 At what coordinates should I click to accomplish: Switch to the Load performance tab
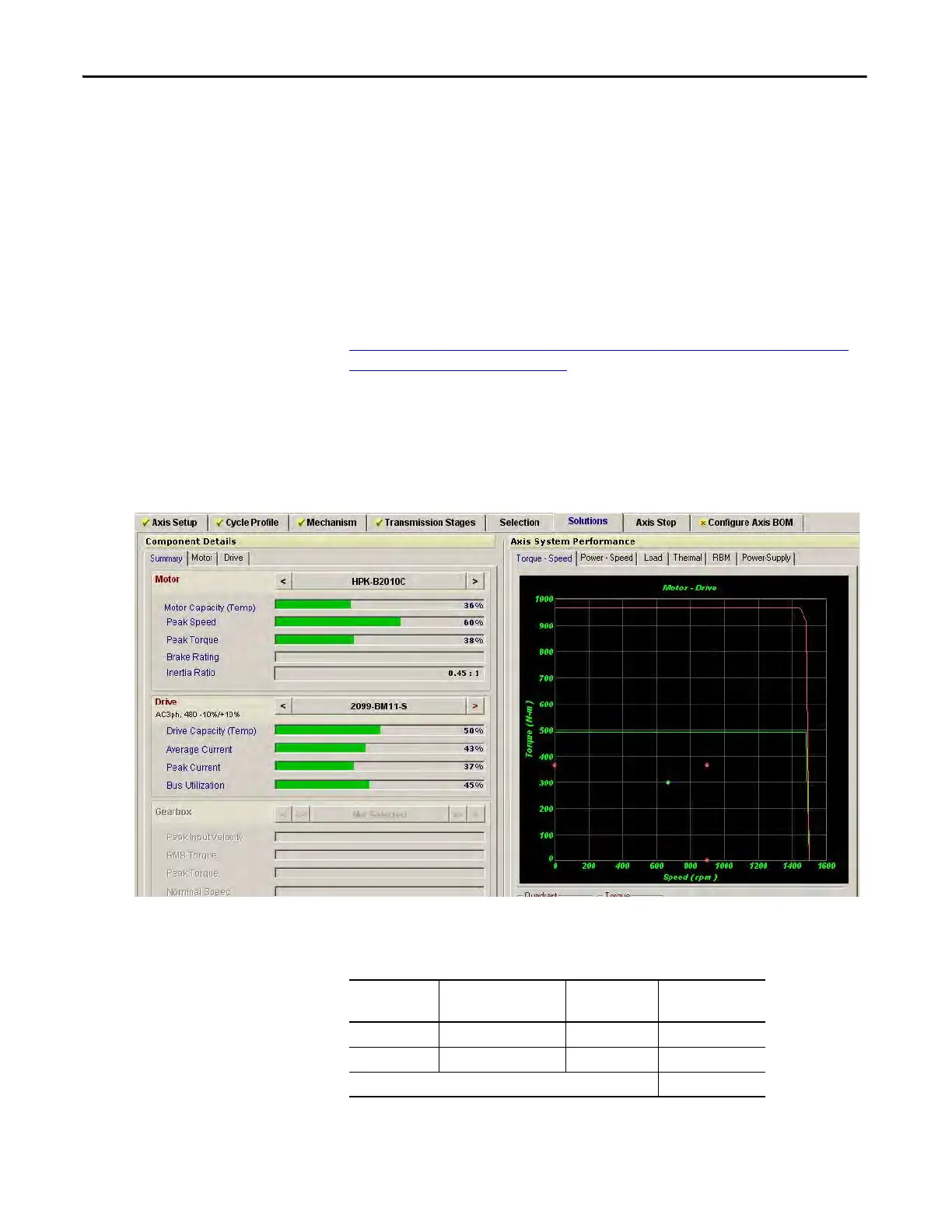(653, 558)
